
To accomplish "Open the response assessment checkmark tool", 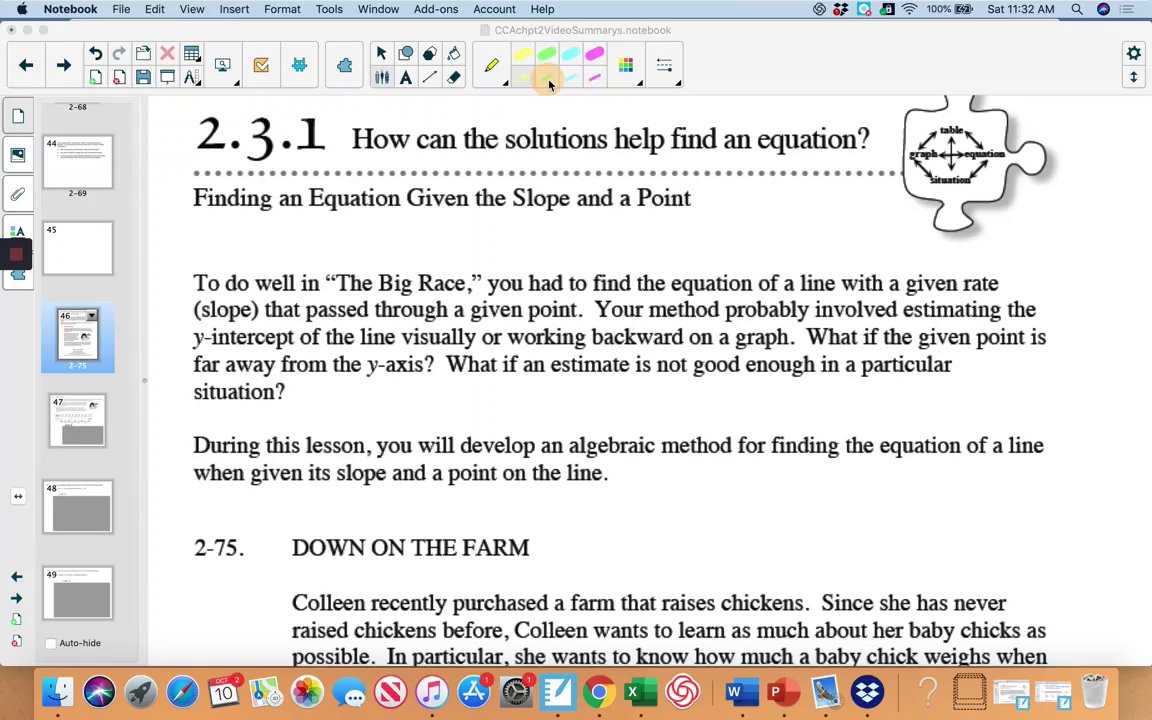I will (x=261, y=65).
